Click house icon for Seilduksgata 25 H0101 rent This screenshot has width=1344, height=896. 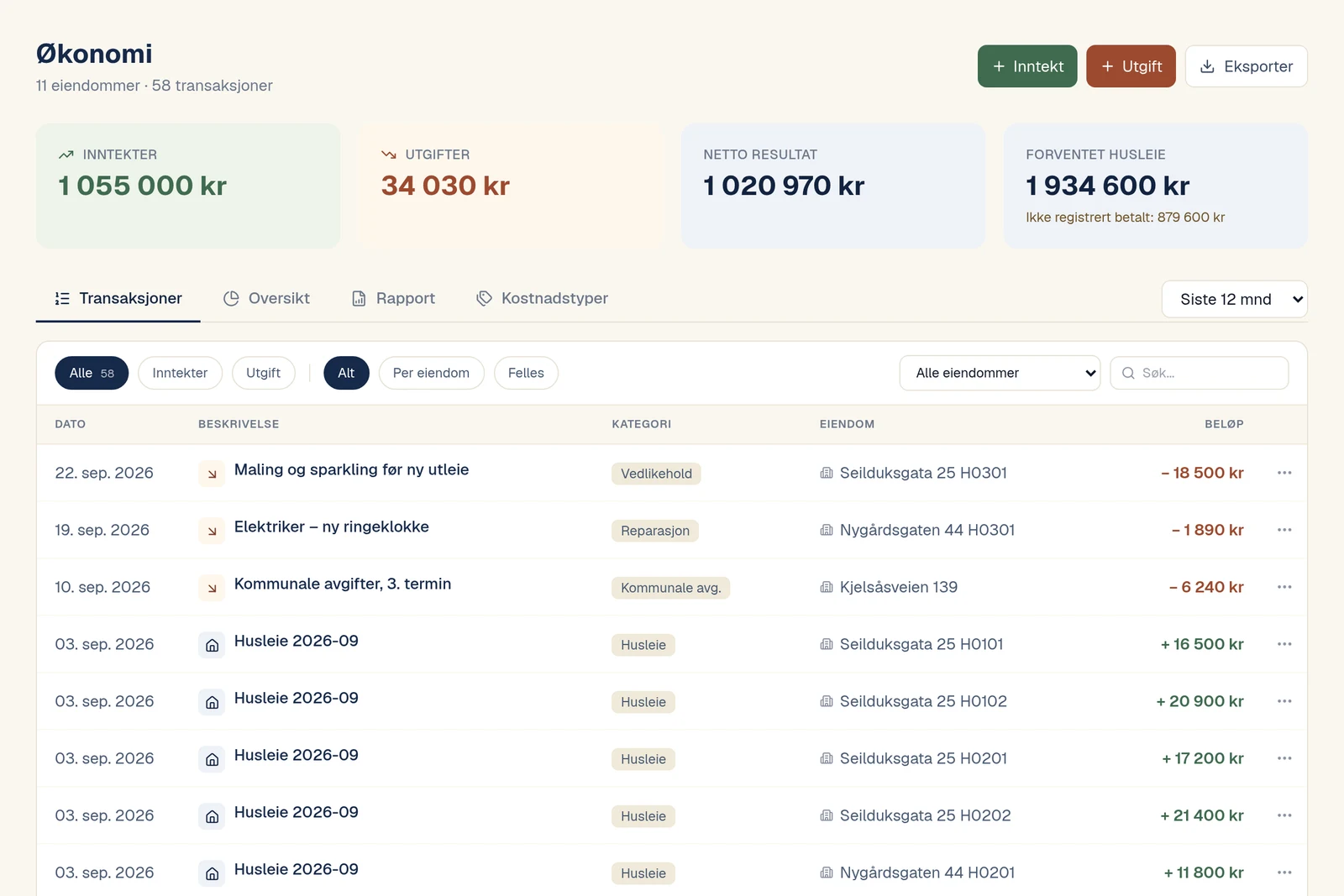(x=212, y=645)
